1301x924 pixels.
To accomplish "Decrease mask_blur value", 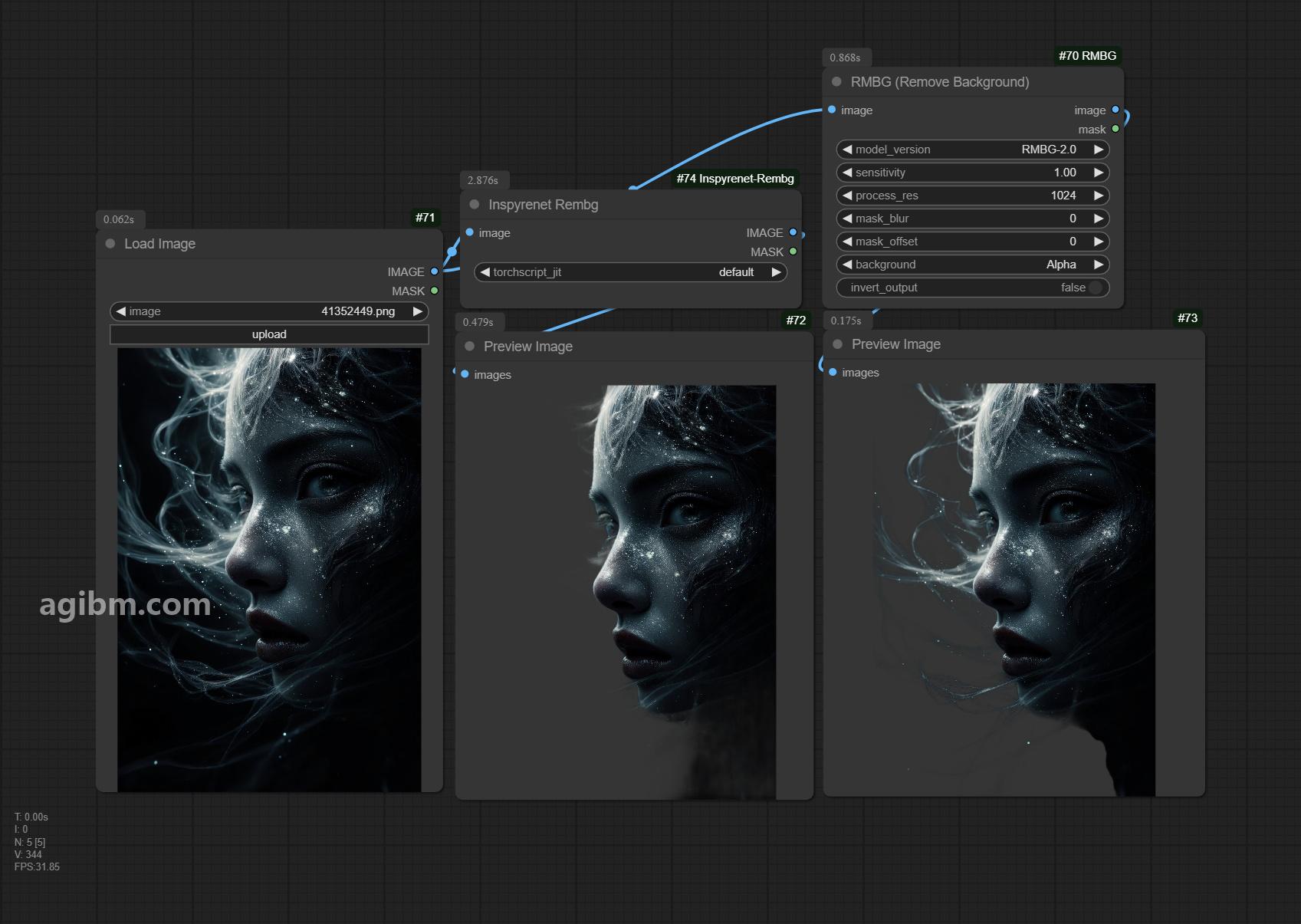I will tap(847, 219).
